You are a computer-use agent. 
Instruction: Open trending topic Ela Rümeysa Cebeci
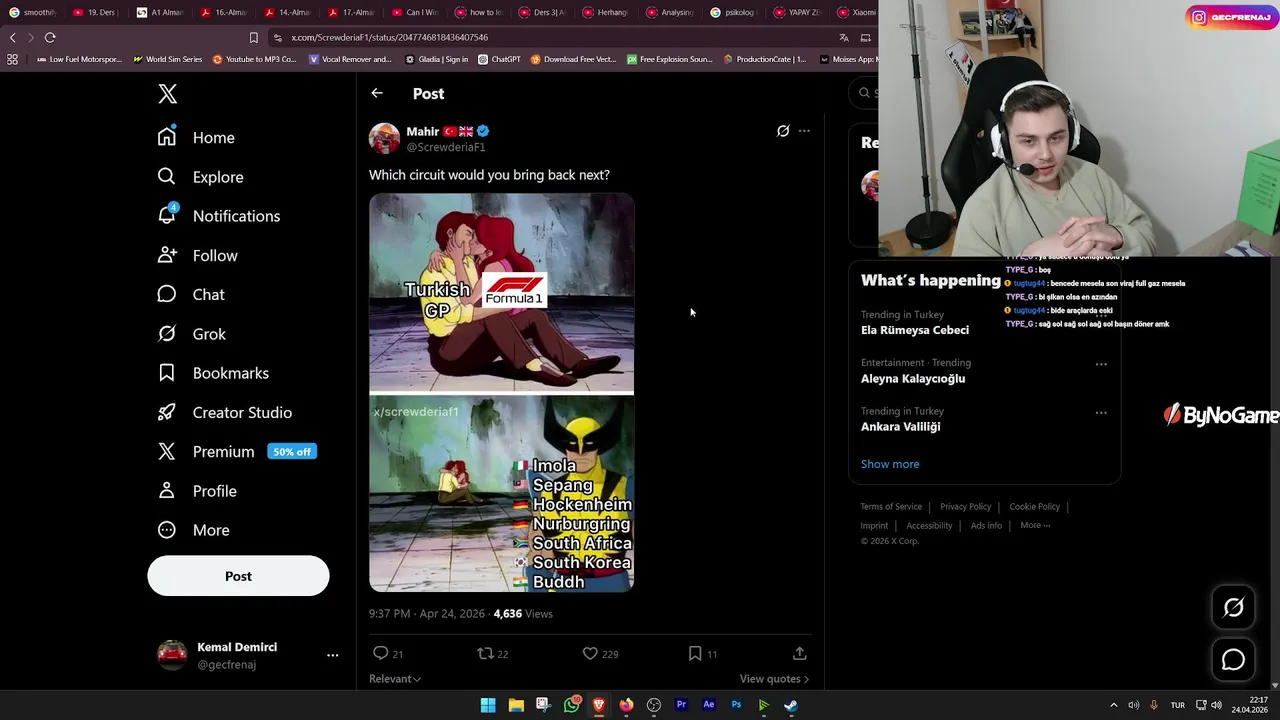pos(914,330)
